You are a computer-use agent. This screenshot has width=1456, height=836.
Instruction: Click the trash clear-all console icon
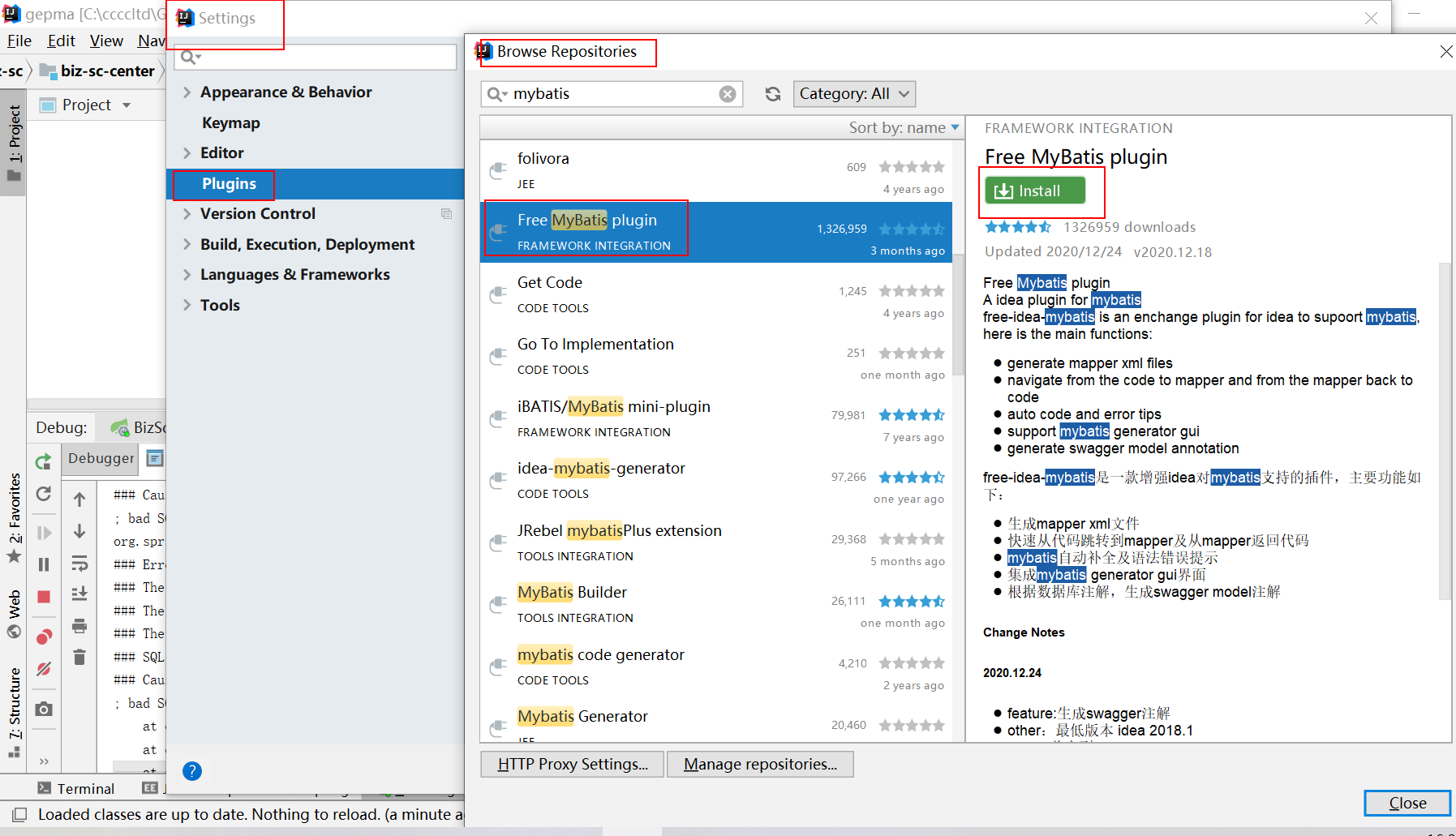tap(79, 657)
